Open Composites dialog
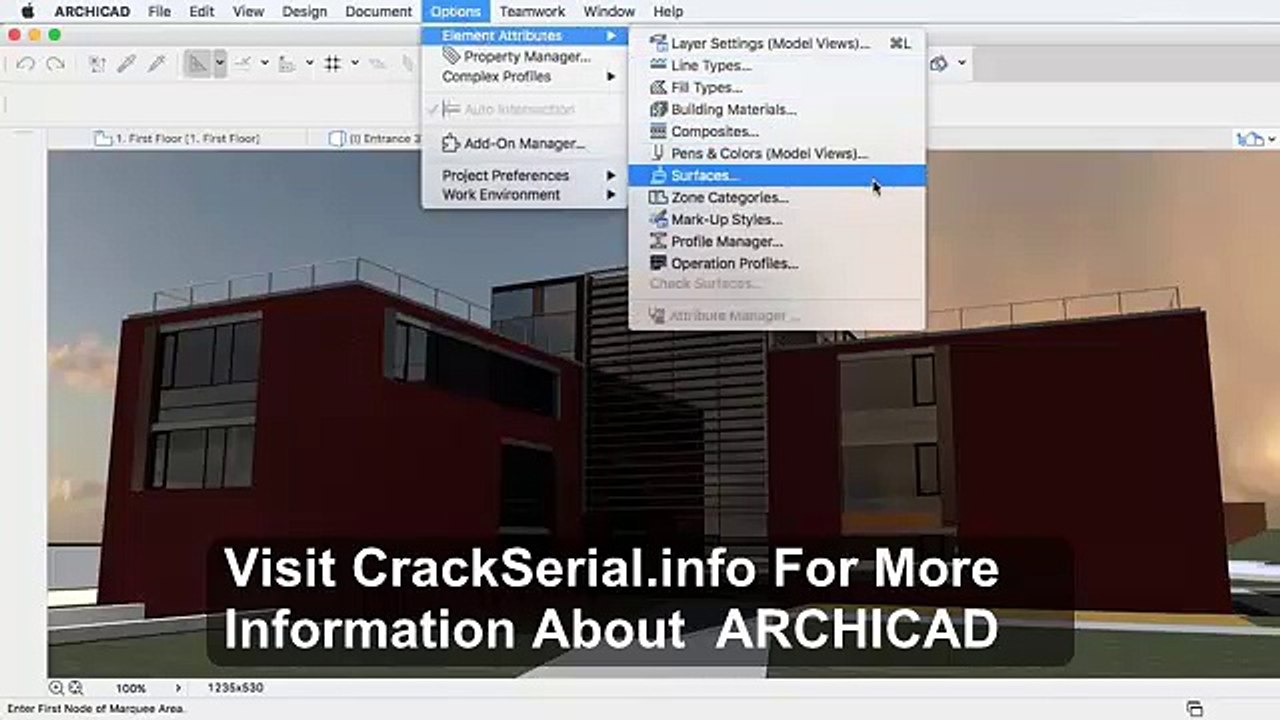The width and height of the screenshot is (1280, 720). point(777,131)
